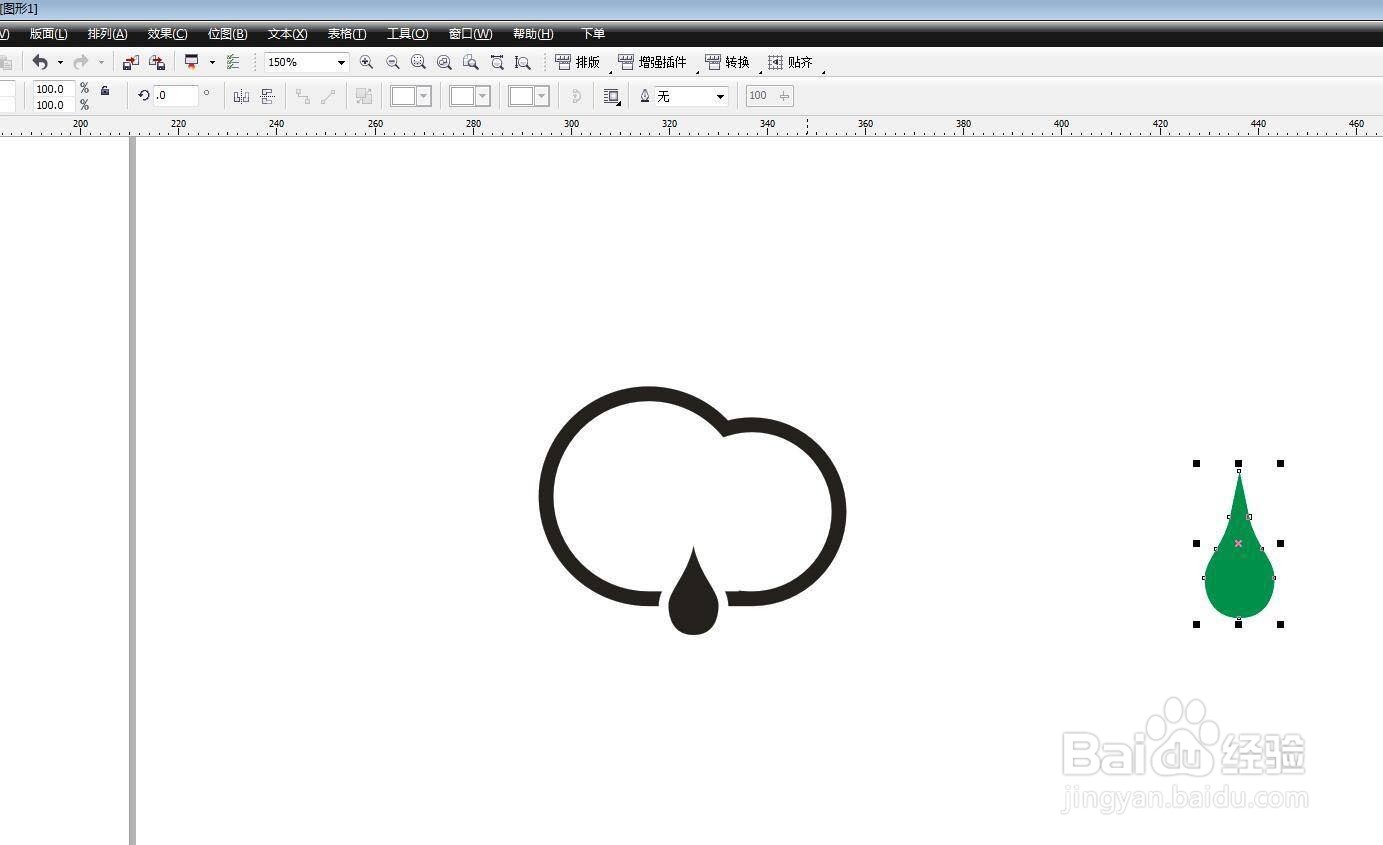Image resolution: width=1383 pixels, height=845 pixels.
Task: Click the Zoom to Page Width icon
Action: click(497, 62)
